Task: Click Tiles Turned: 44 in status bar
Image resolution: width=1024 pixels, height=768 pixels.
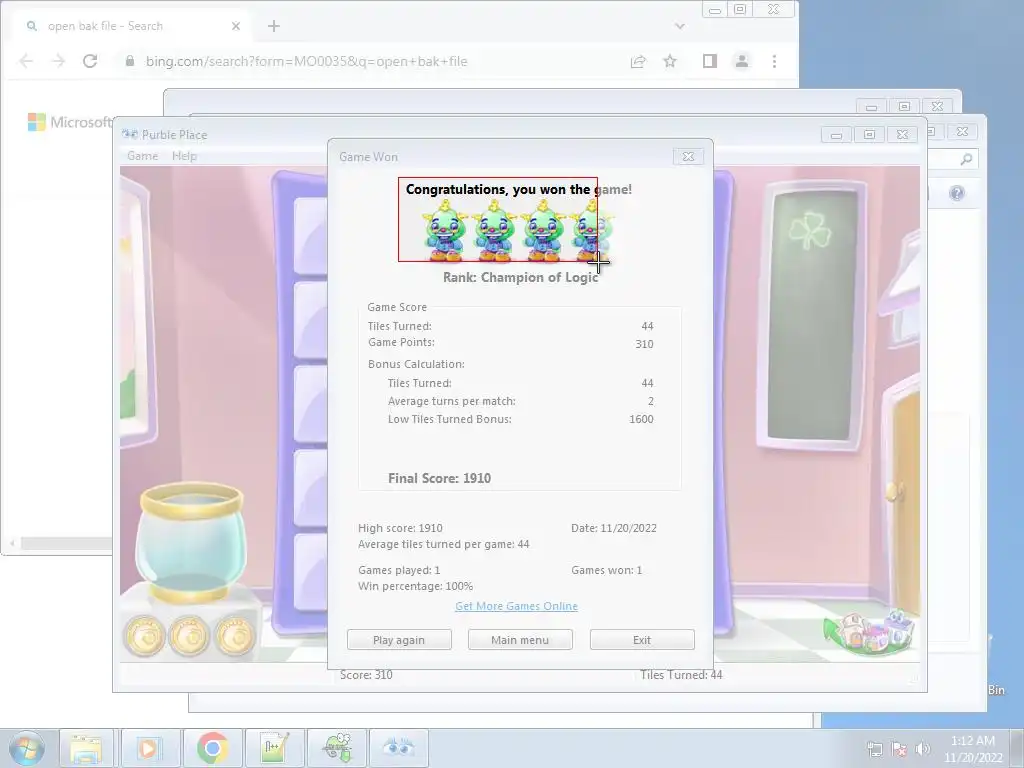Action: (x=681, y=675)
